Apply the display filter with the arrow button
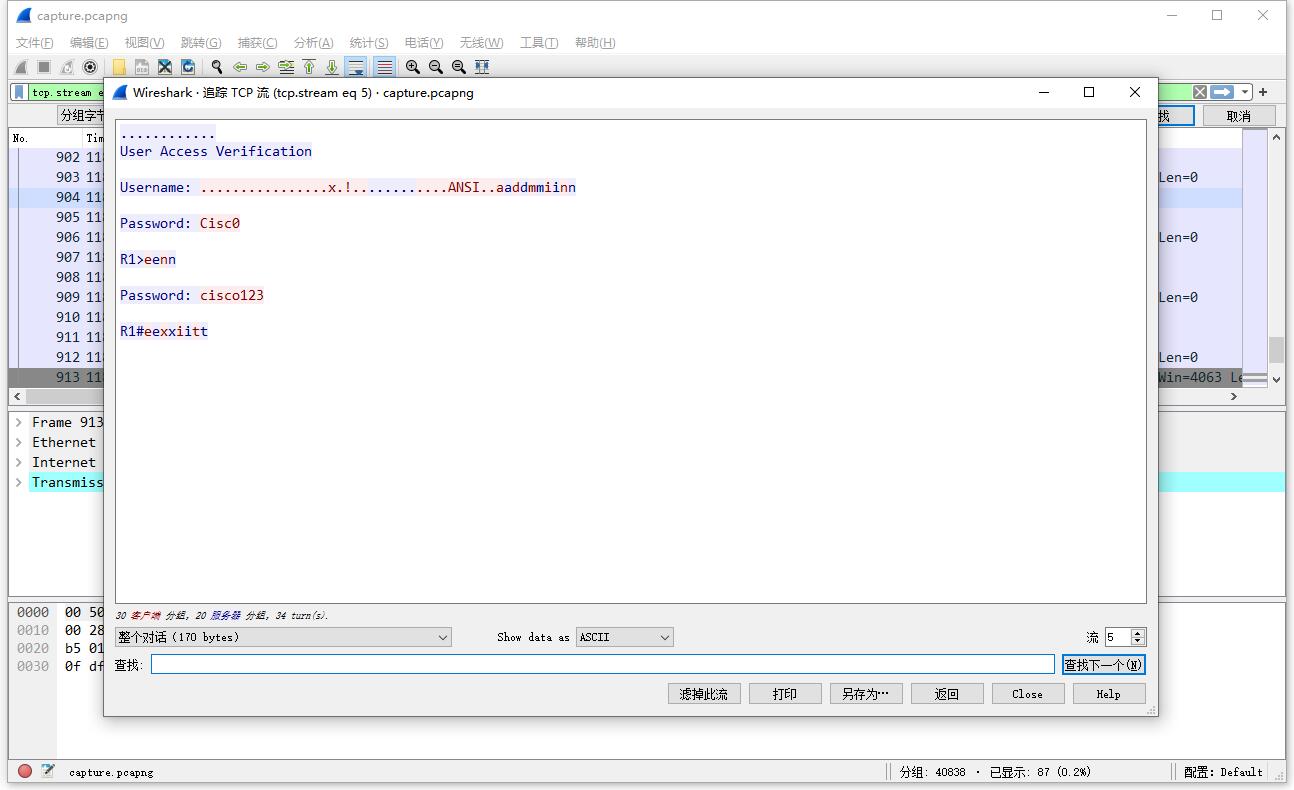The height and width of the screenshot is (790, 1294). [x=1222, y=92]
